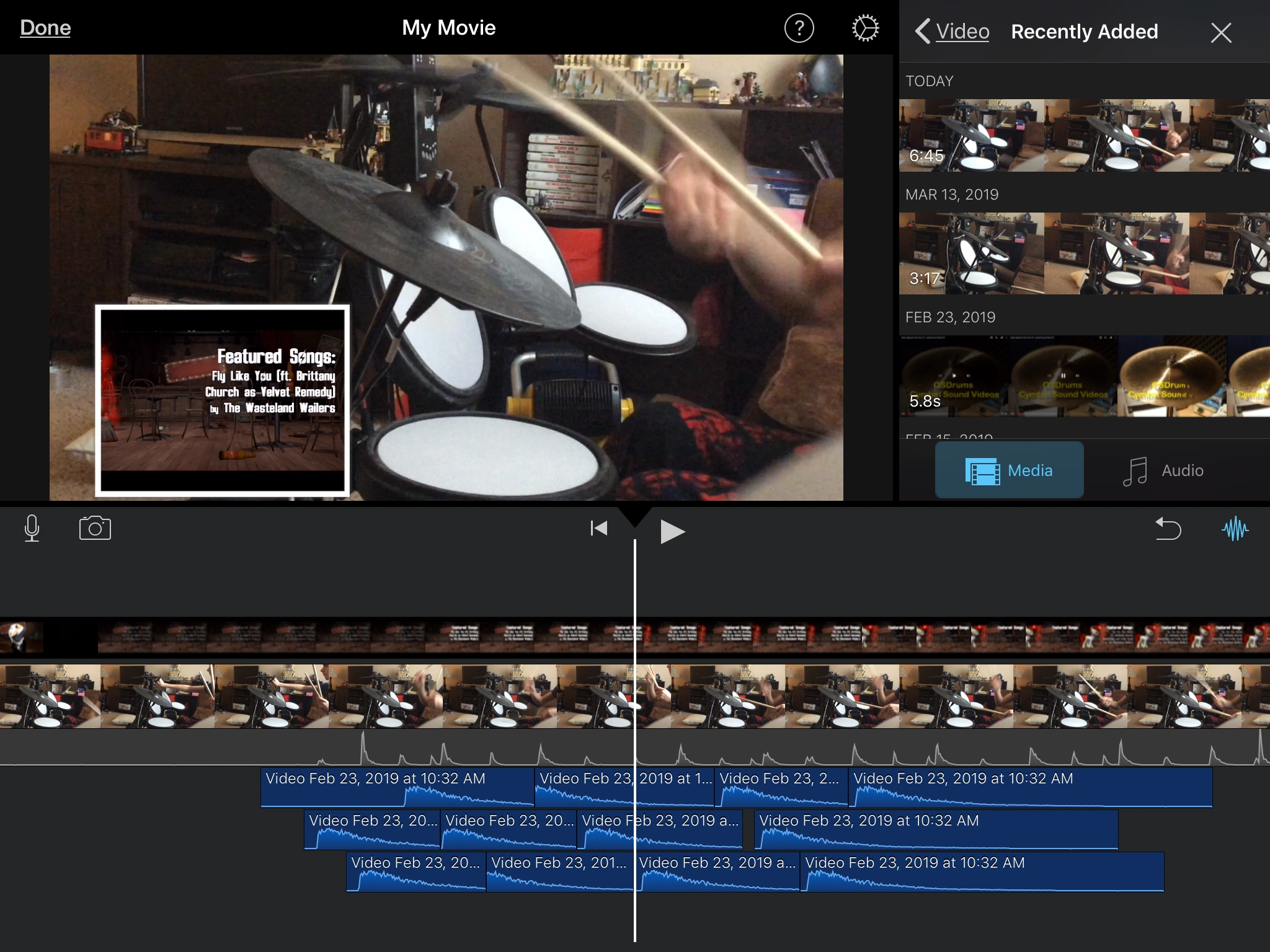Tap Done to exit editing
This screenshot has height=952, width=1270.
pyautogui.click(x=45, y=28)
